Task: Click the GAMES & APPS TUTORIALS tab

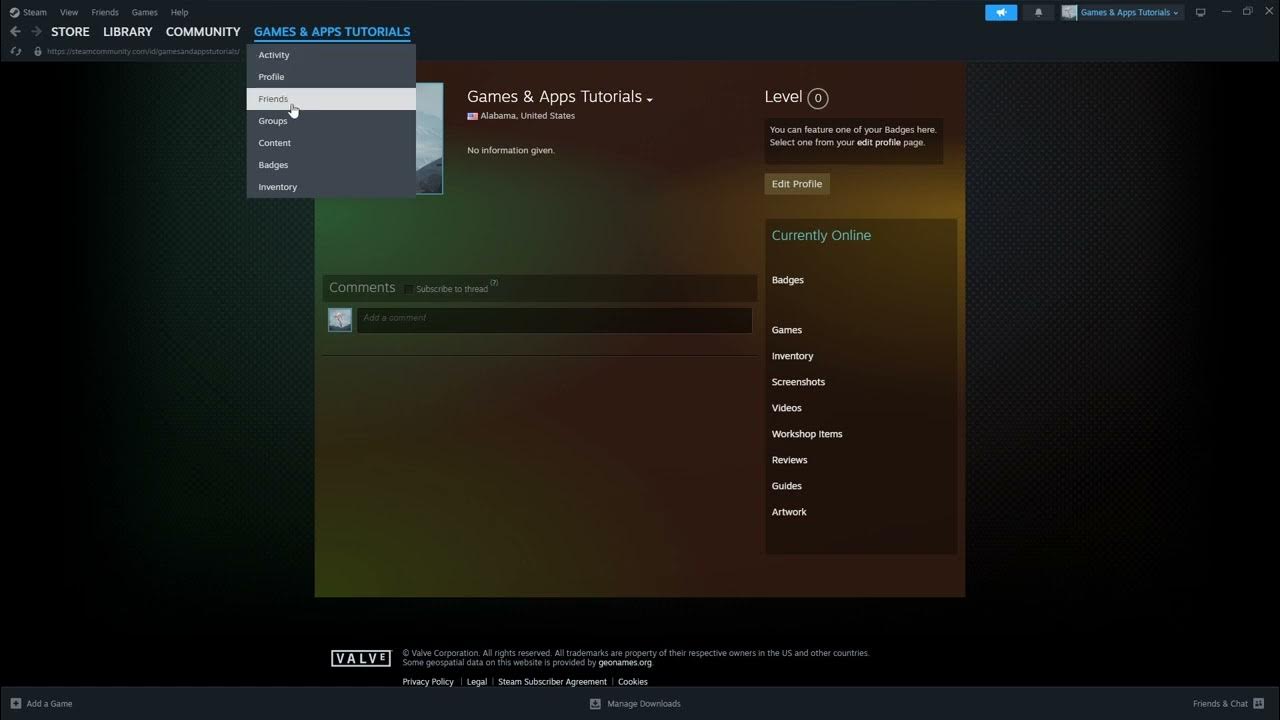Action: coord(332,32)
